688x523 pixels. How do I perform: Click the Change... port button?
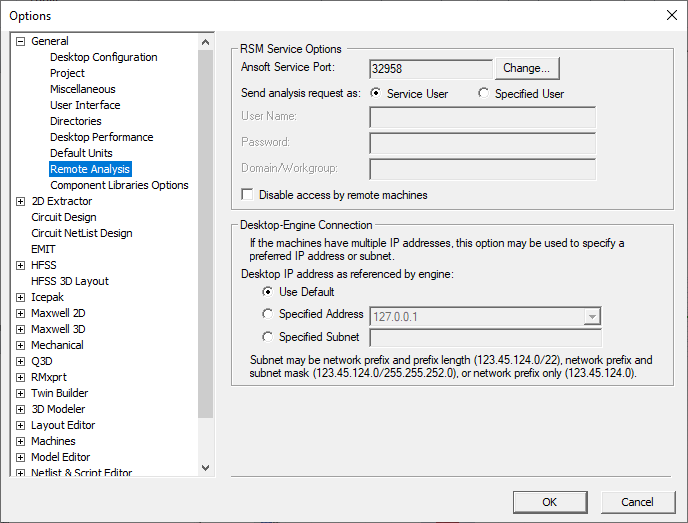[526, 68]
